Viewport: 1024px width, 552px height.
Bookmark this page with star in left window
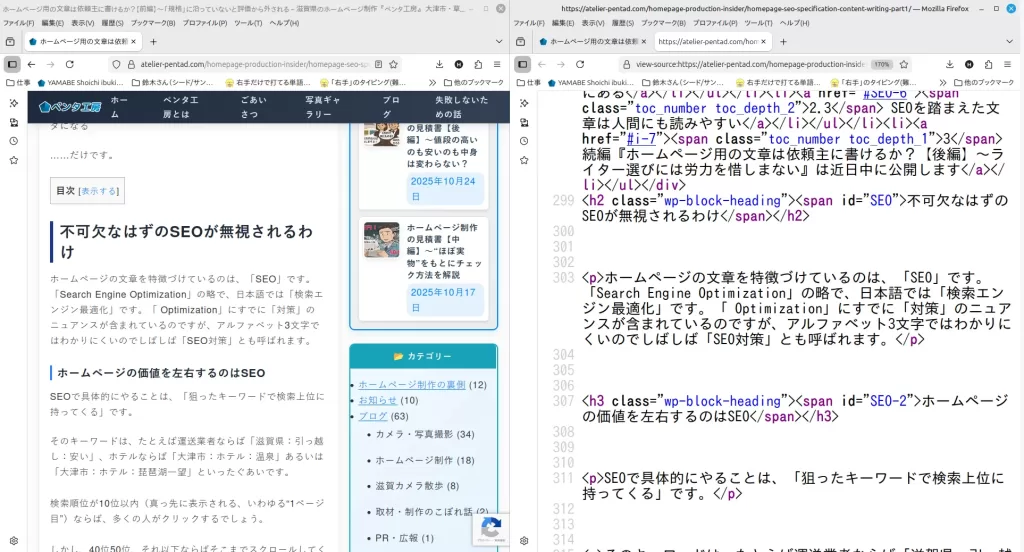pyautogui.click(x=394, y=64)
